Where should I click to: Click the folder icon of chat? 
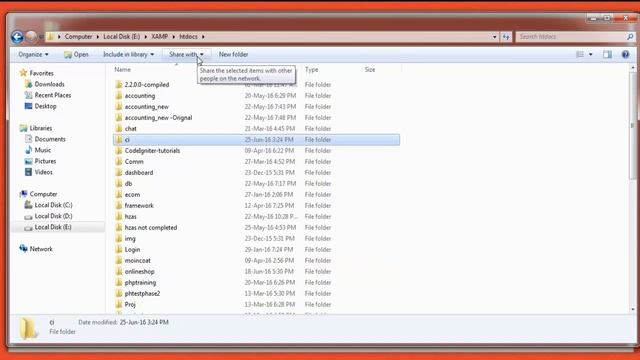click(x=119, y=129)
